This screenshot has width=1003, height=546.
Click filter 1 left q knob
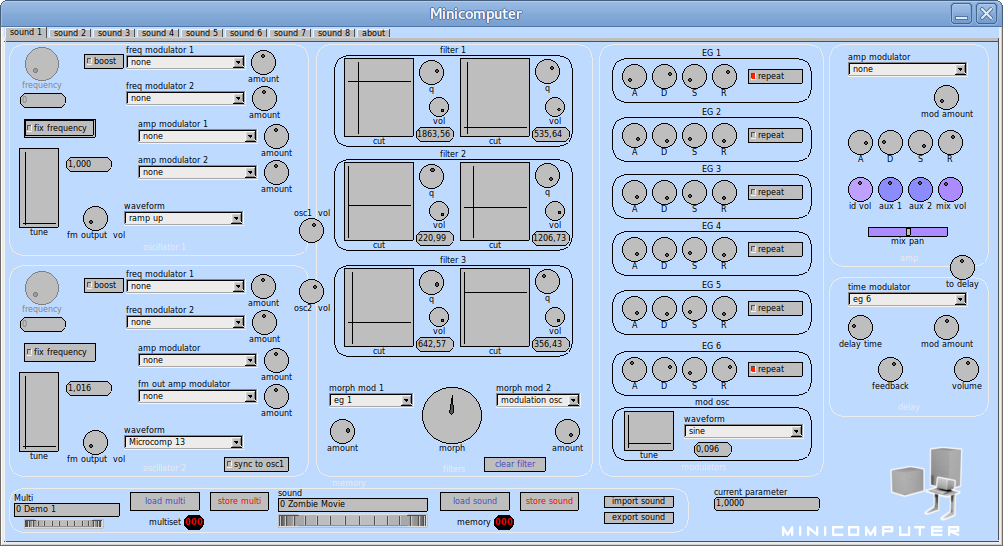click(431, 72)
